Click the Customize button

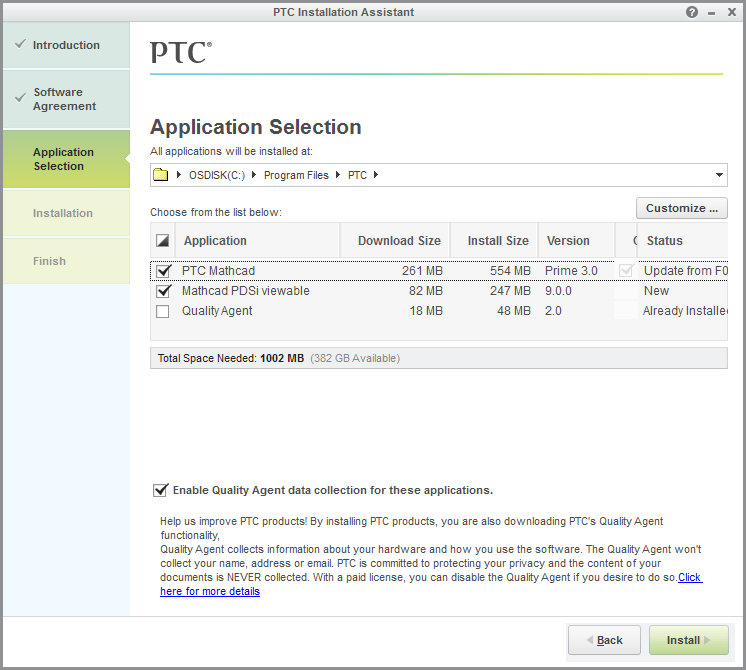point(682,208)
